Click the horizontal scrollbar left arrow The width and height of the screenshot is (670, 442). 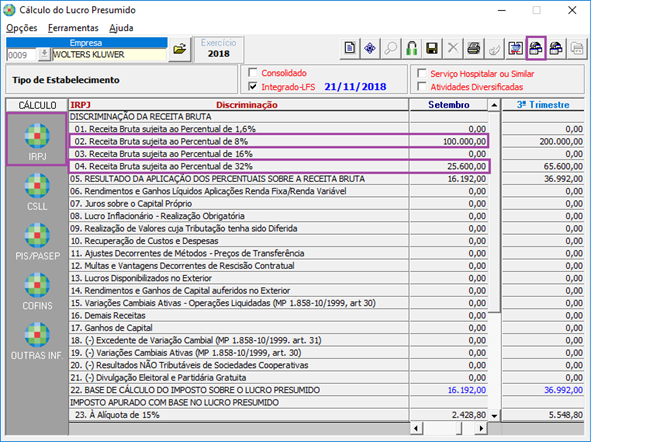[x=416, y=428]
